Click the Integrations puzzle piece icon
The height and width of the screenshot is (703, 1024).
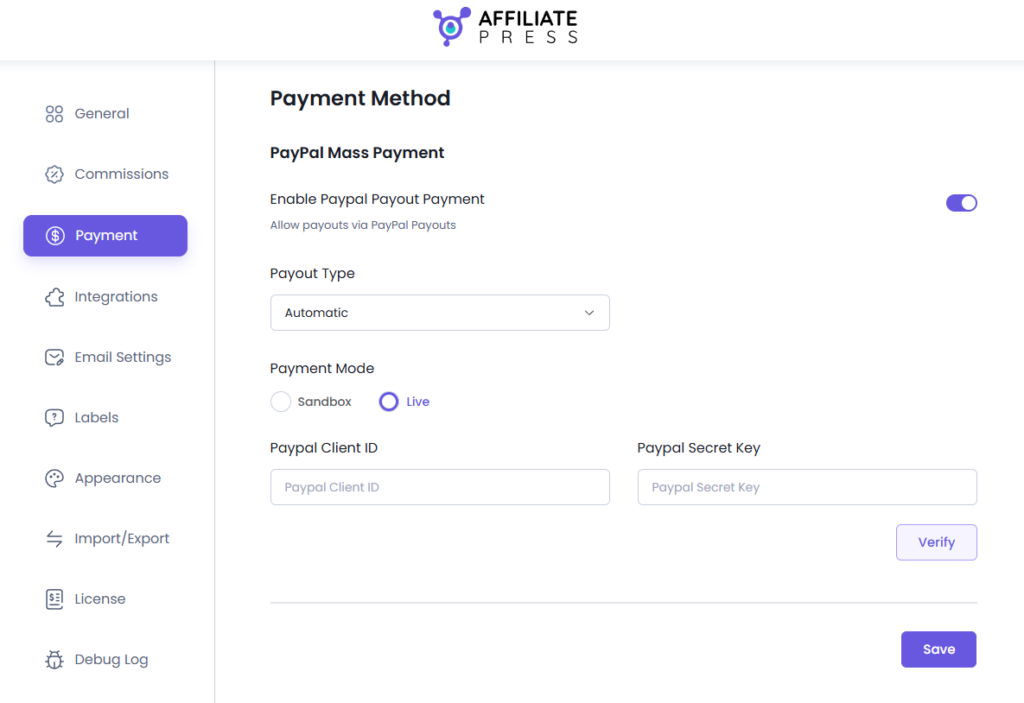(54, 297)
